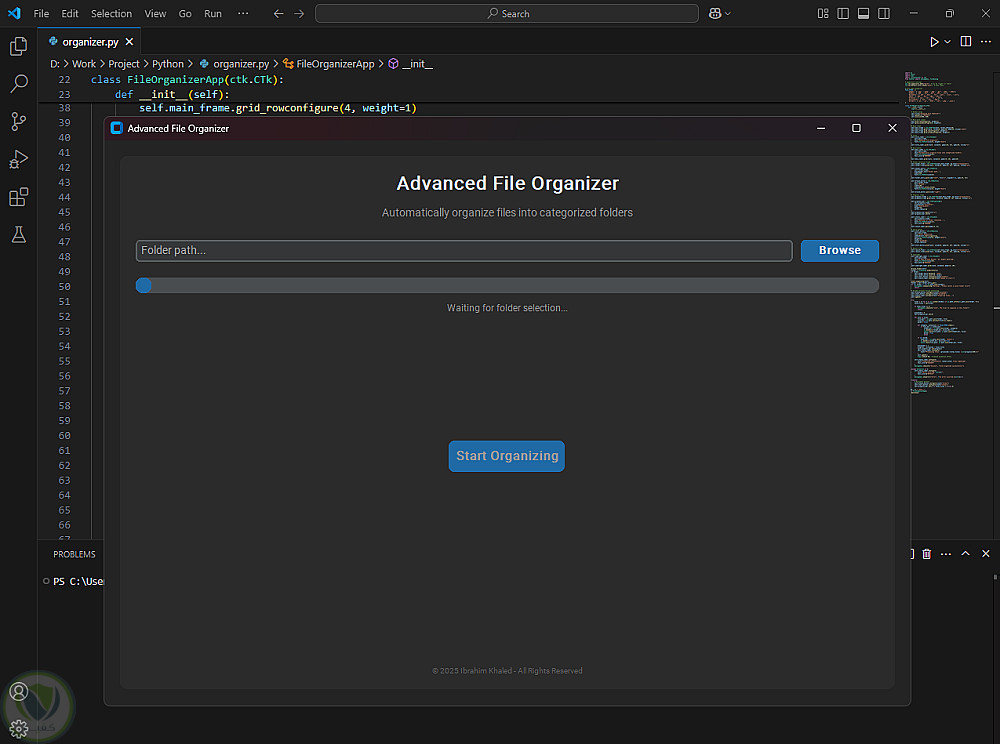Open the Selection menu
This screenshot has height=744, width=1000.
pos(111,14)
